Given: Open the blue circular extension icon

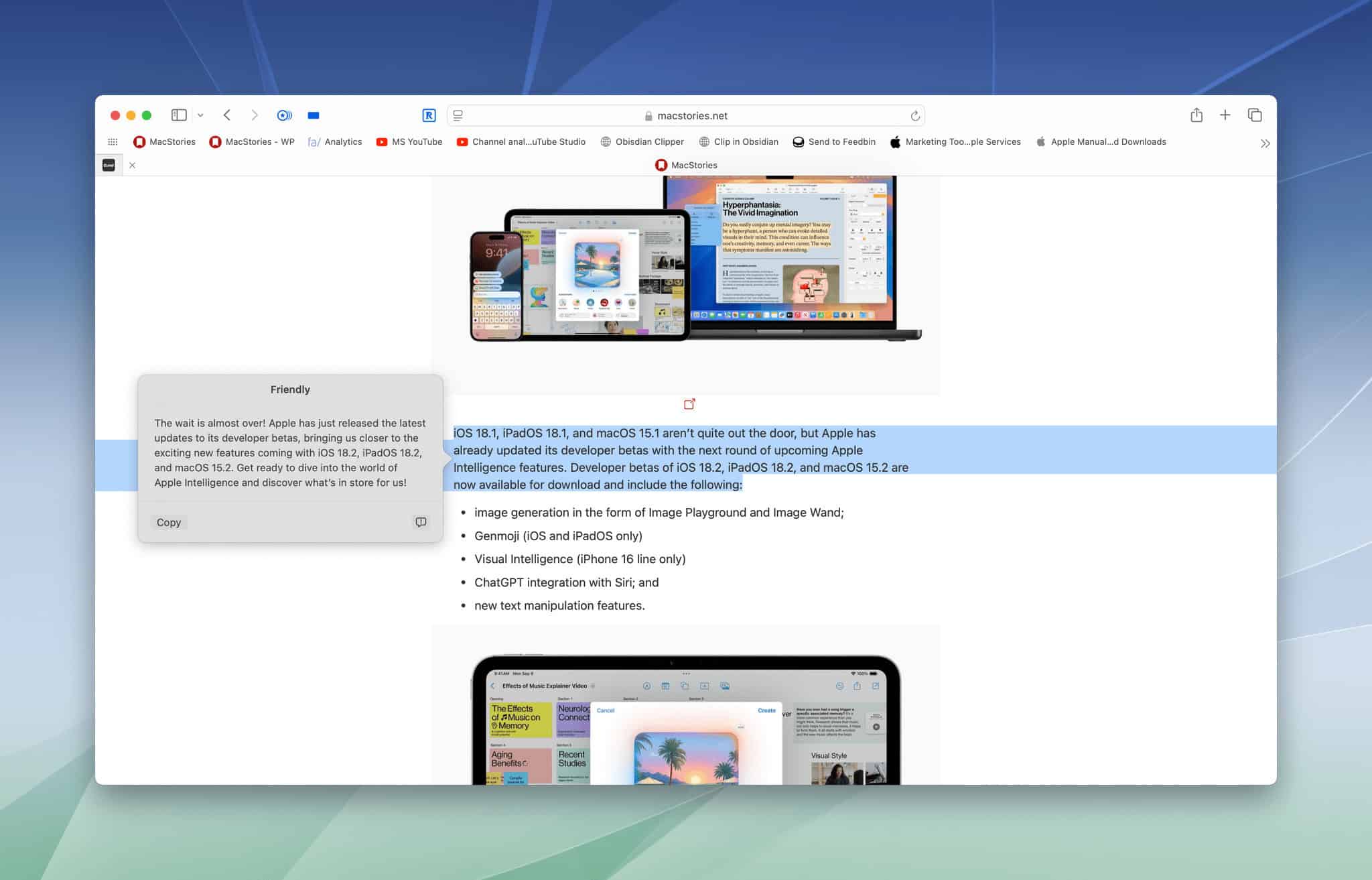Looking at the screenshot, I should point(284,115).
